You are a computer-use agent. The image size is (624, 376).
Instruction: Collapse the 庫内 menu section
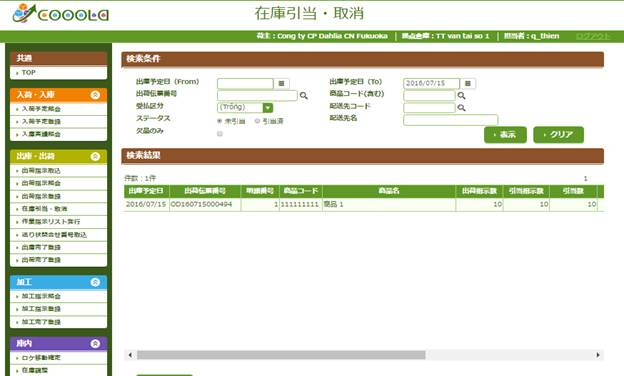pos(95,343)
